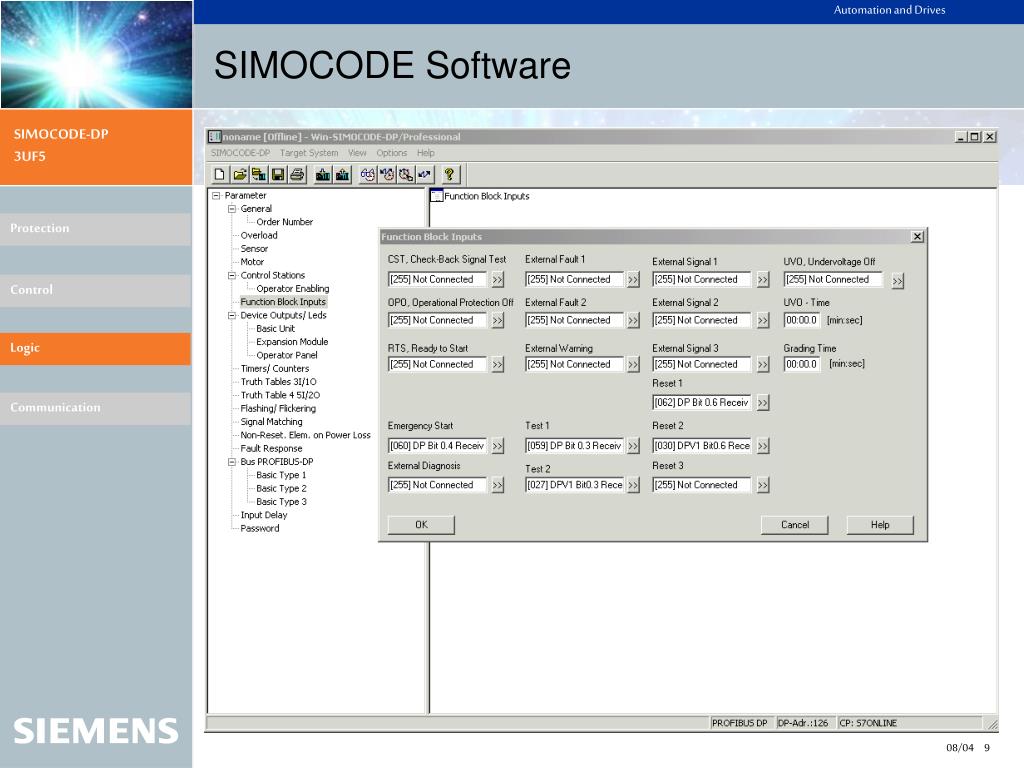
Task: Click the yellow question mark help icon
Action: [x=449, y=174]
